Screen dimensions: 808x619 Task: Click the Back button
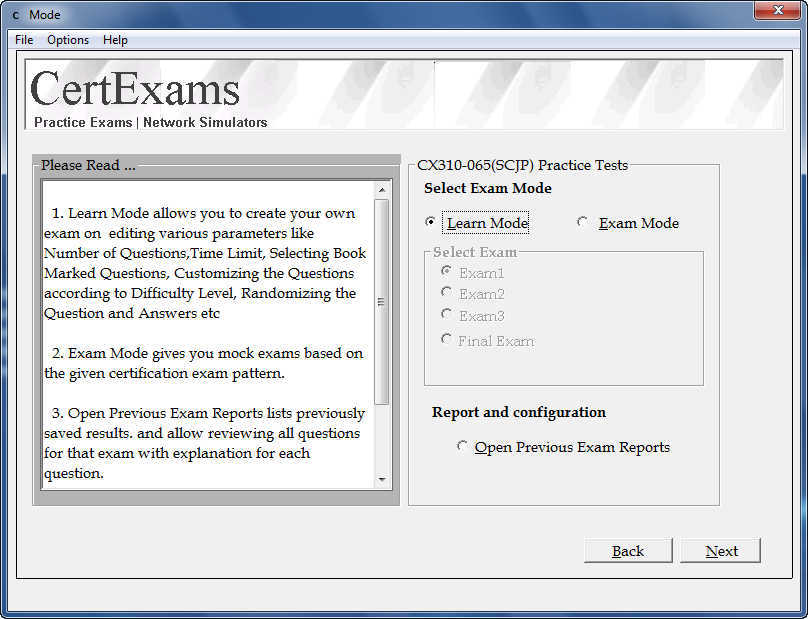(x=628, y=551)
